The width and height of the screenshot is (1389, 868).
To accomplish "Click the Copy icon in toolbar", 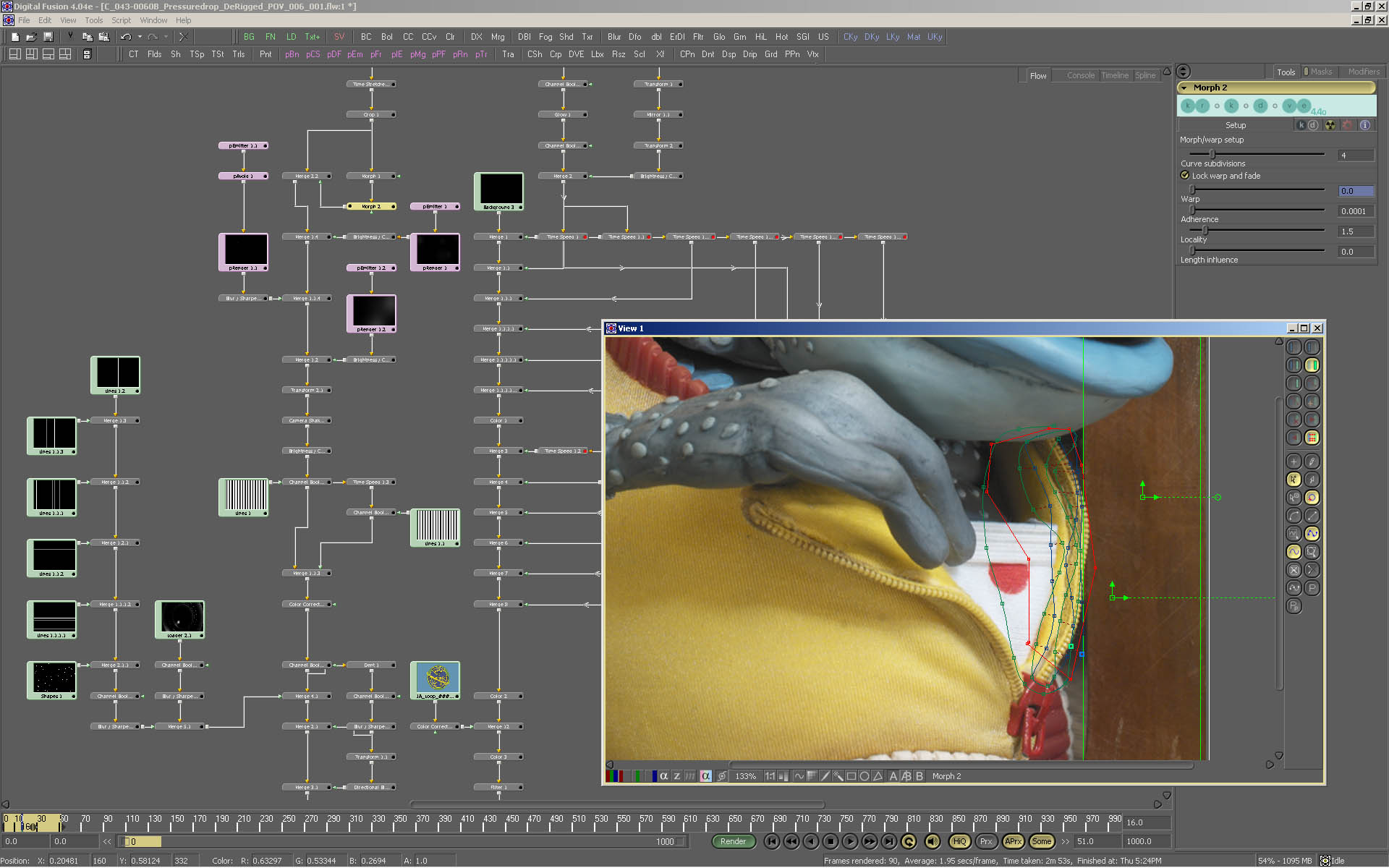I will point(88,37).
